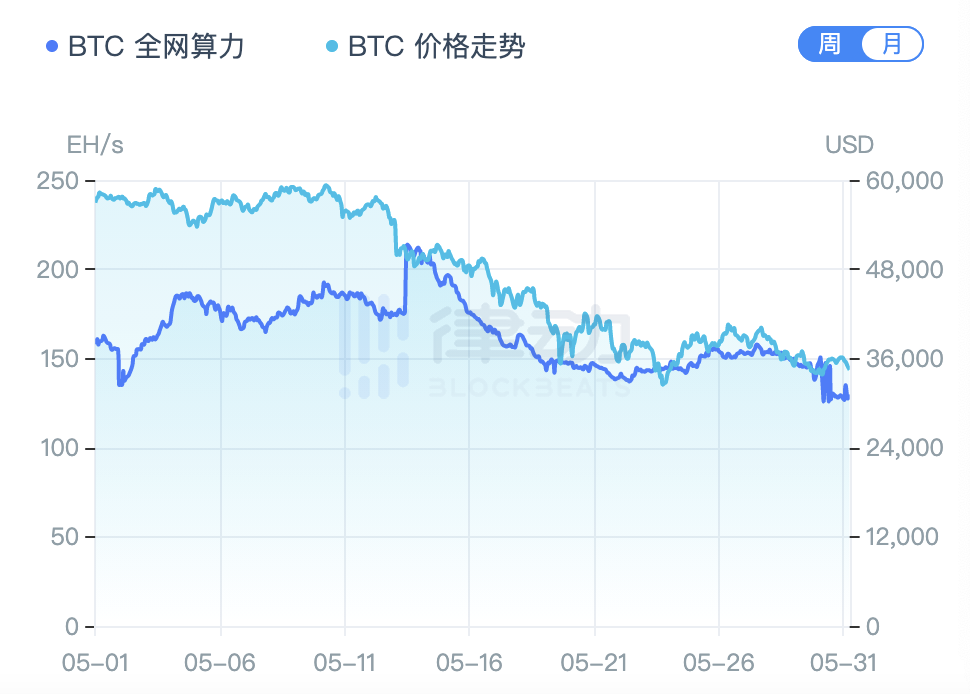Viewport: 970px width, 694px height.
Task: Select the 周 time range option
Action: 830,44
